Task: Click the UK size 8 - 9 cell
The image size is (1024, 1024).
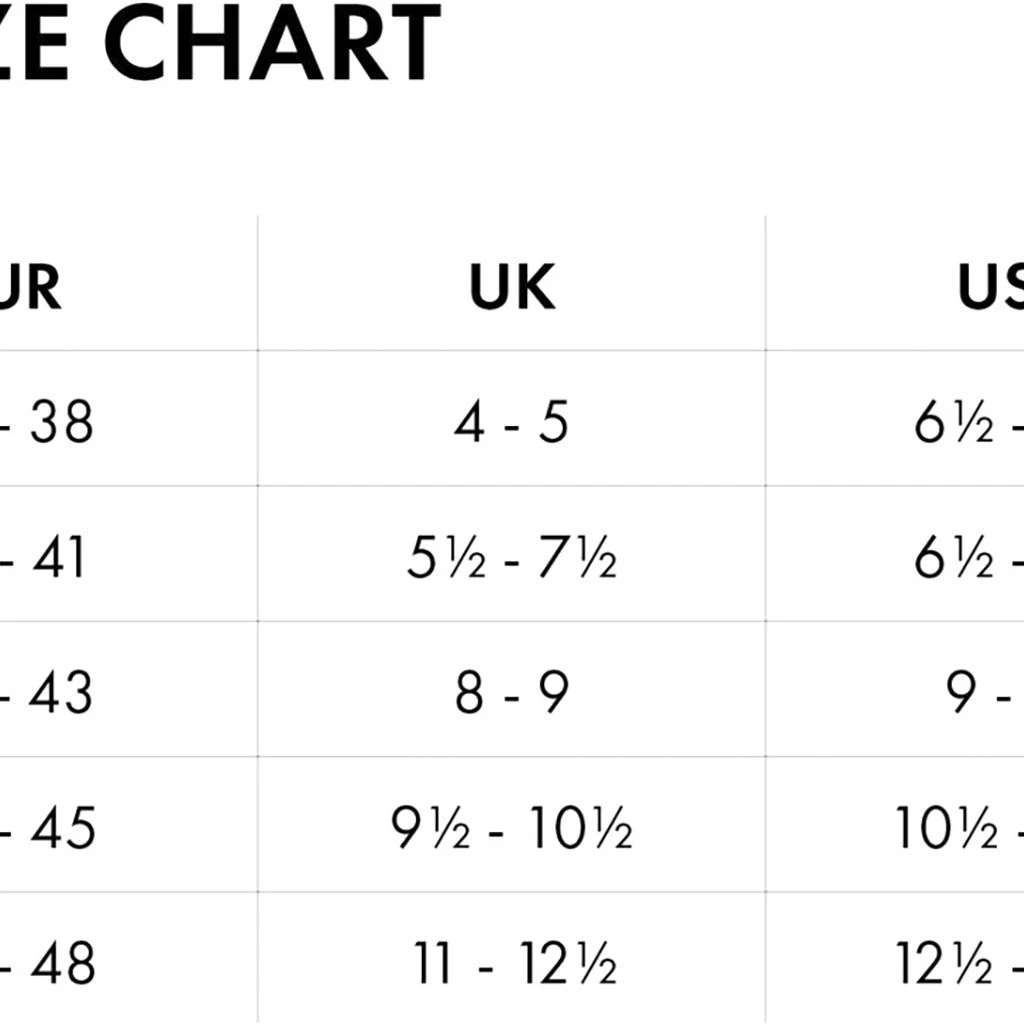Action: click(511, 693)
